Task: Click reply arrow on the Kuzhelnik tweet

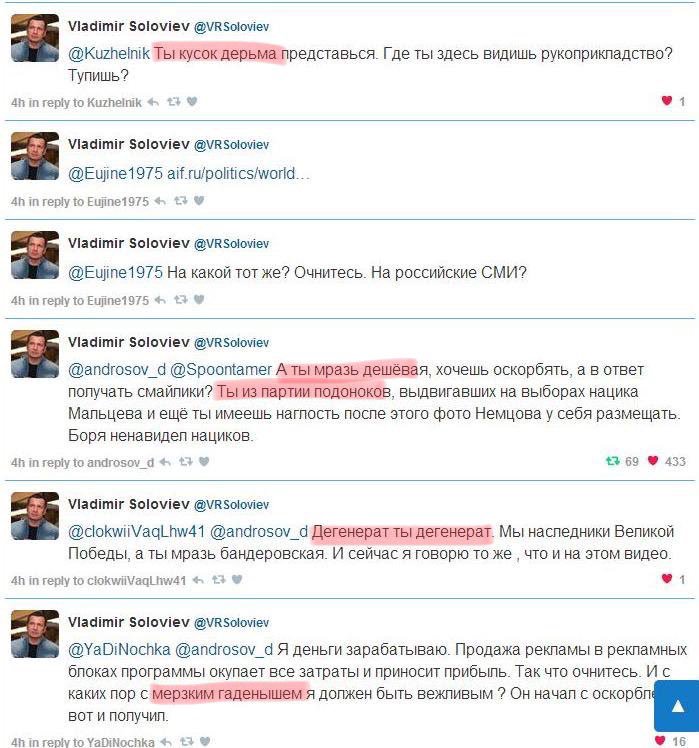Action: point(153,102)
